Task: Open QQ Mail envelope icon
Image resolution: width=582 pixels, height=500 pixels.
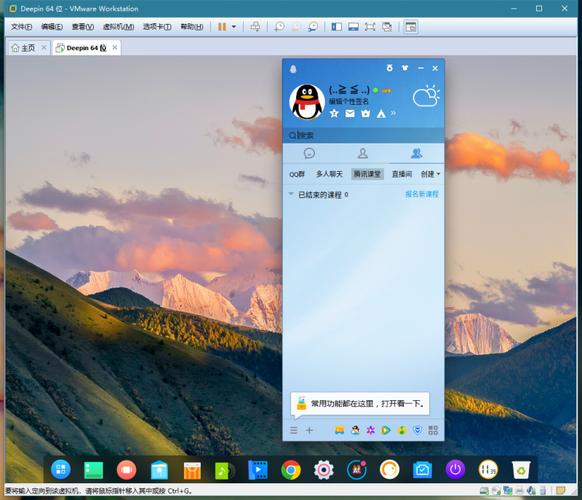Action: pyautogui.click(x=350, y=113)
